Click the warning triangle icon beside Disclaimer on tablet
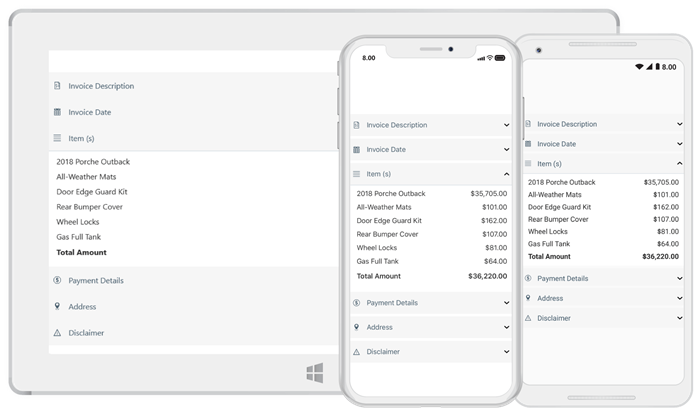The width and height of the screenshot is (700, 414). [57, 332]
